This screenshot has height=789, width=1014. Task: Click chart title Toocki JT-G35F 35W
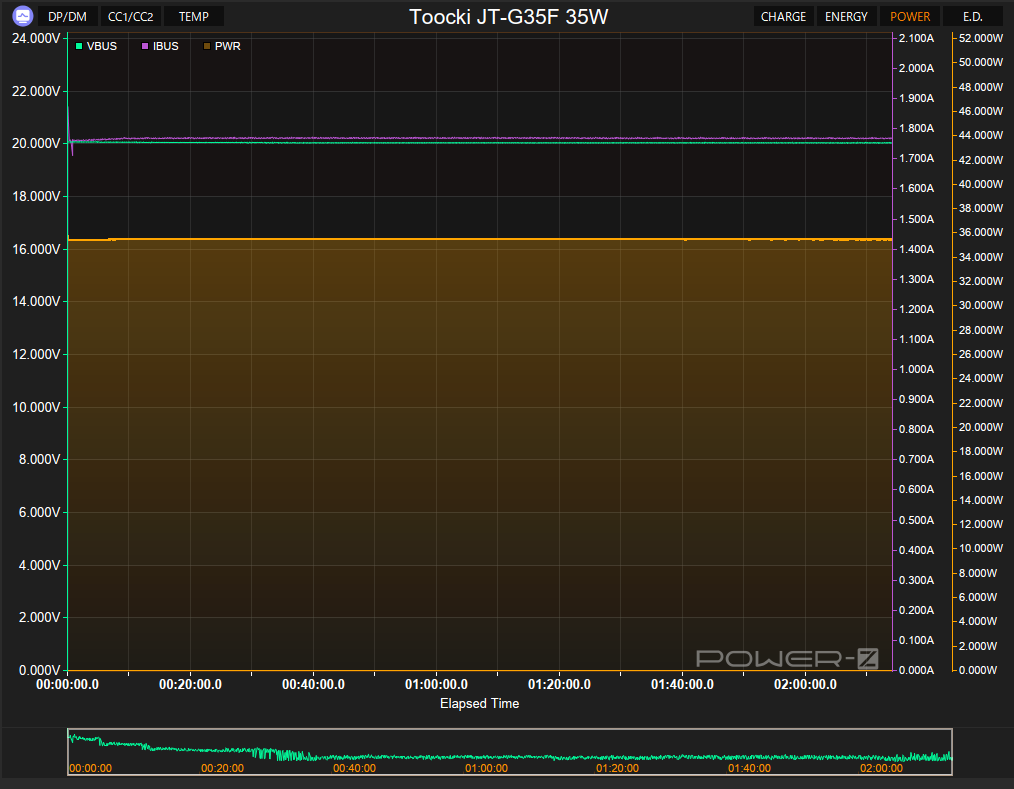pos(508,16)
